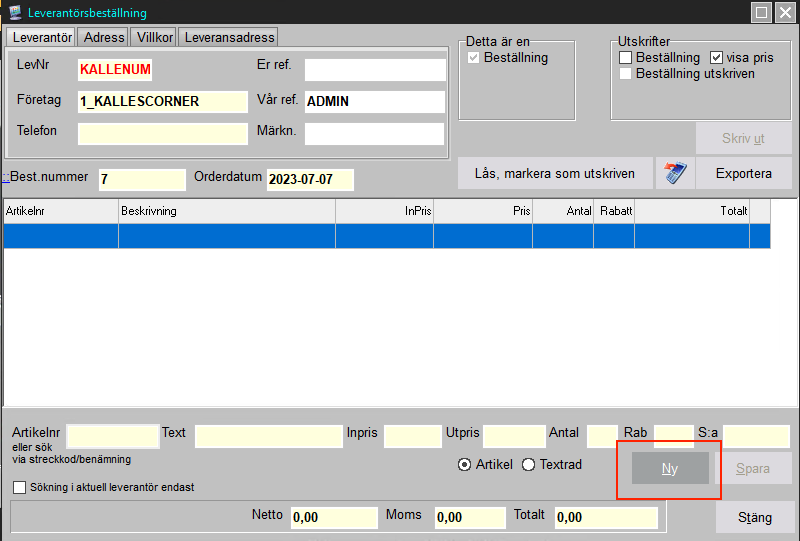Click the Exportera button

(743, 173)
